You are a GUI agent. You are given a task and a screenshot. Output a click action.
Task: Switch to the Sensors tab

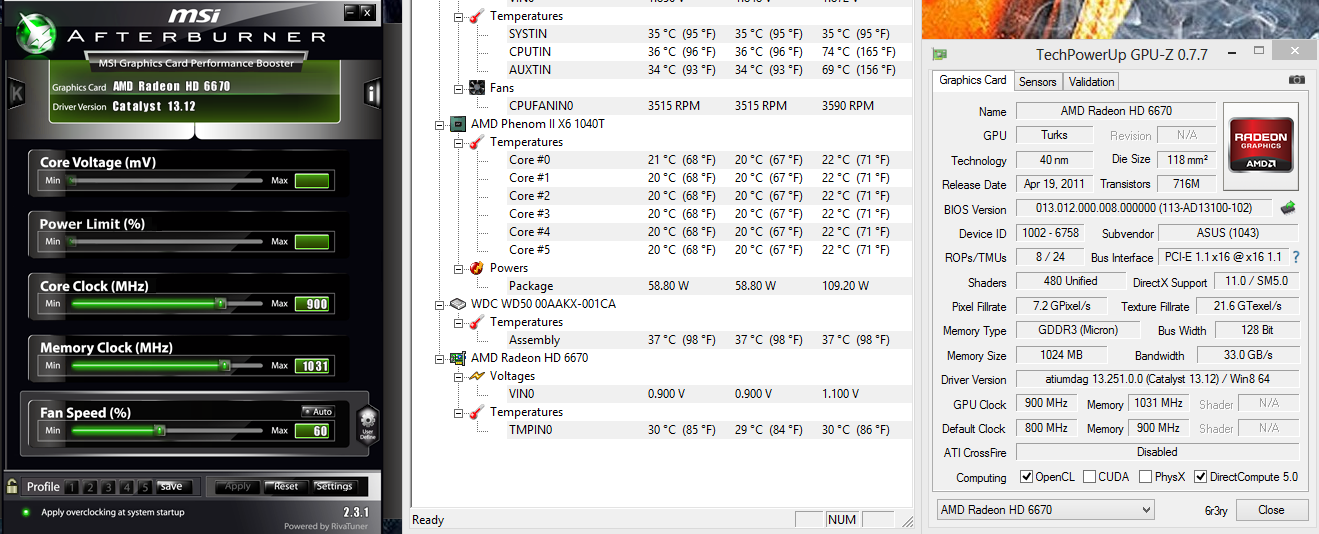(x=1038, y=82)
